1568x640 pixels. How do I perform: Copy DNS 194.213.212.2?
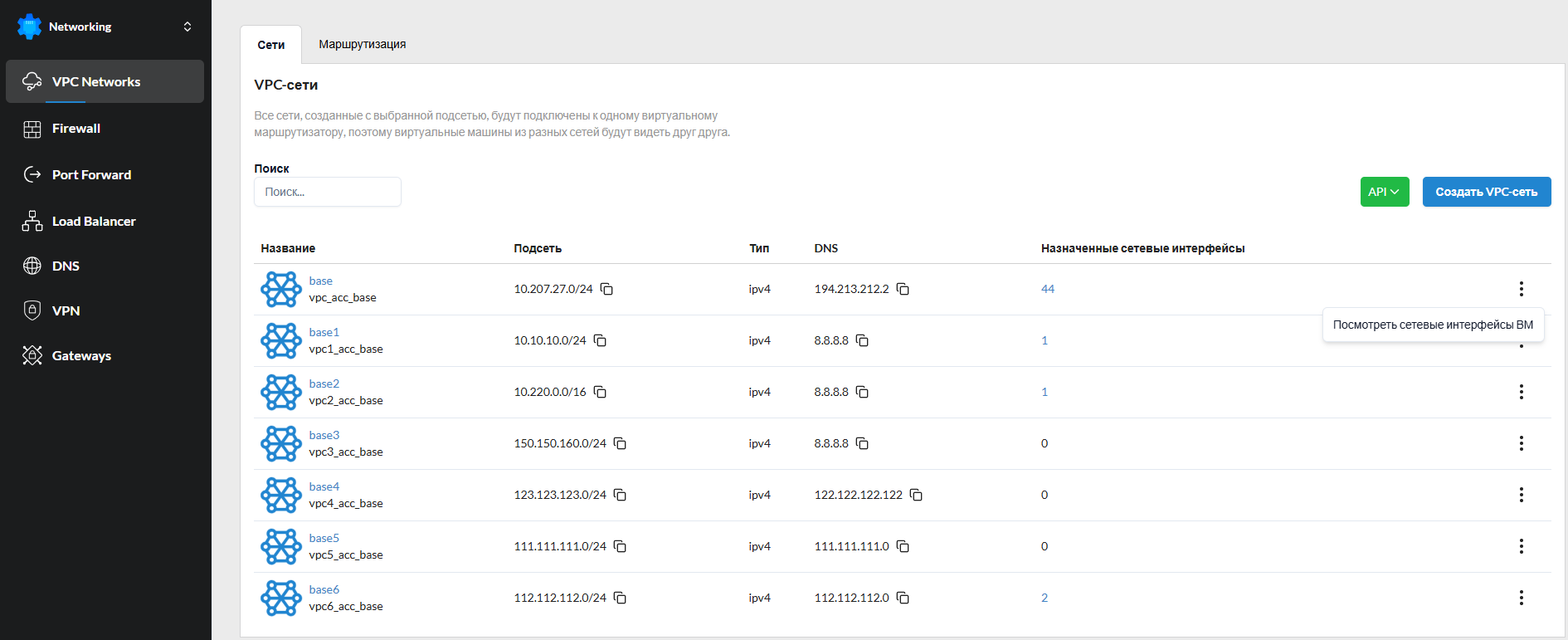click(903, 289)
